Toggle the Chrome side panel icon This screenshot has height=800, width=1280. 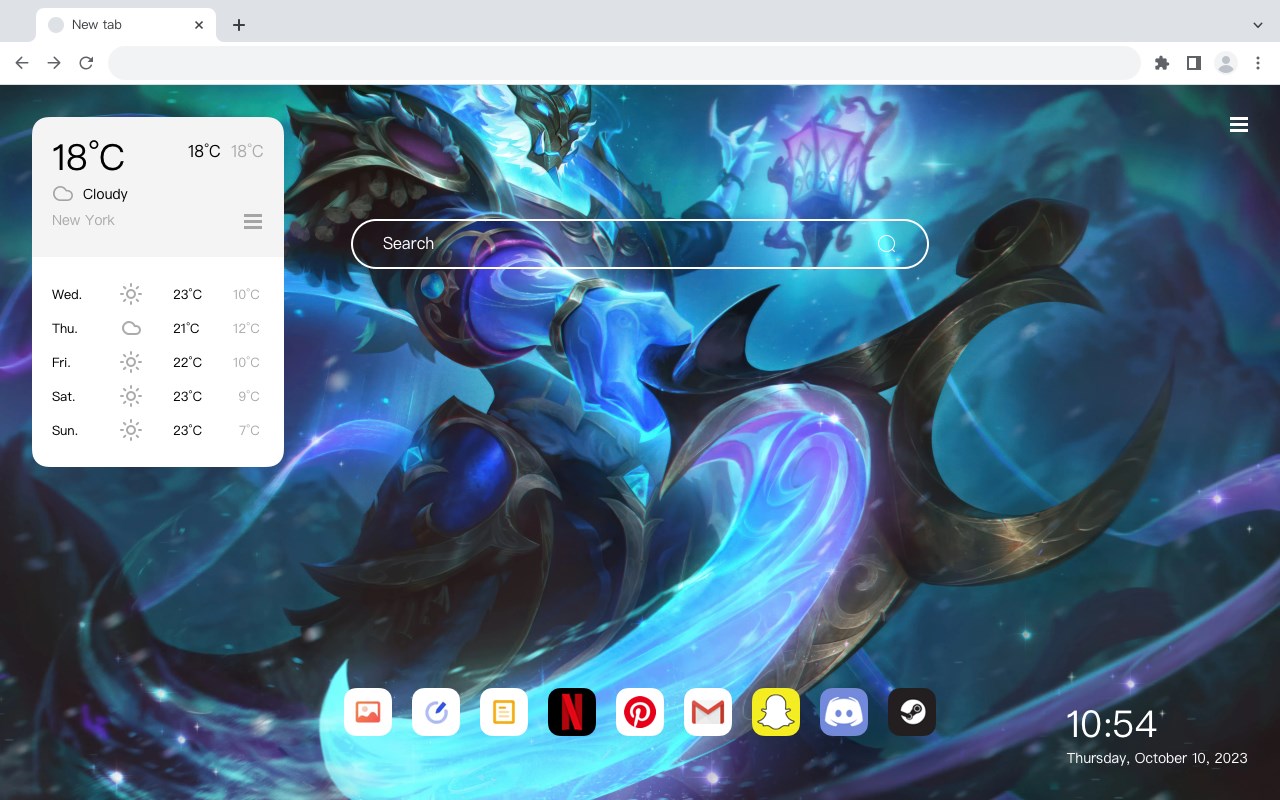[1194, 63]
